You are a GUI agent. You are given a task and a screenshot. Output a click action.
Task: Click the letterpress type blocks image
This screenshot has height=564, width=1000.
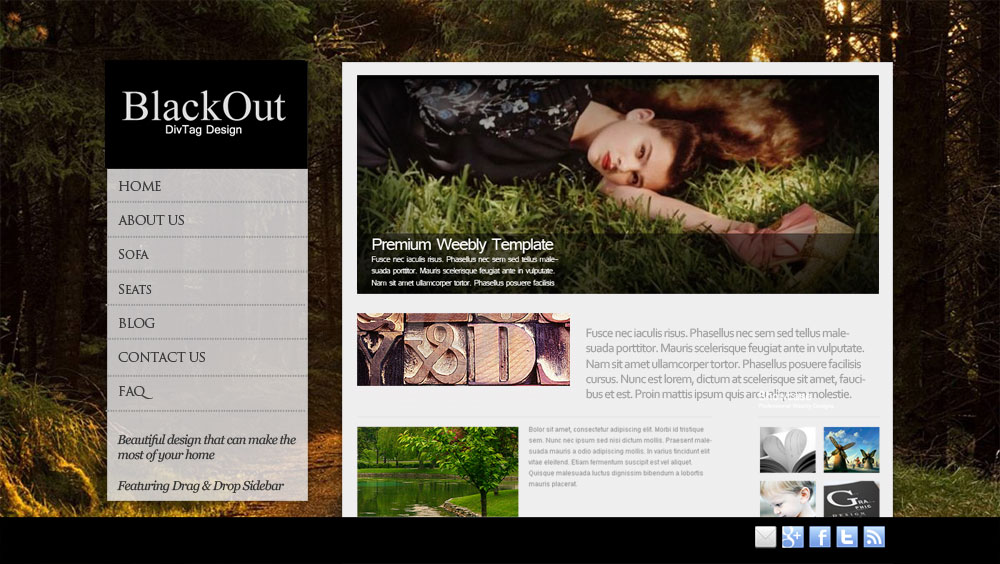(x=463, y=350)
